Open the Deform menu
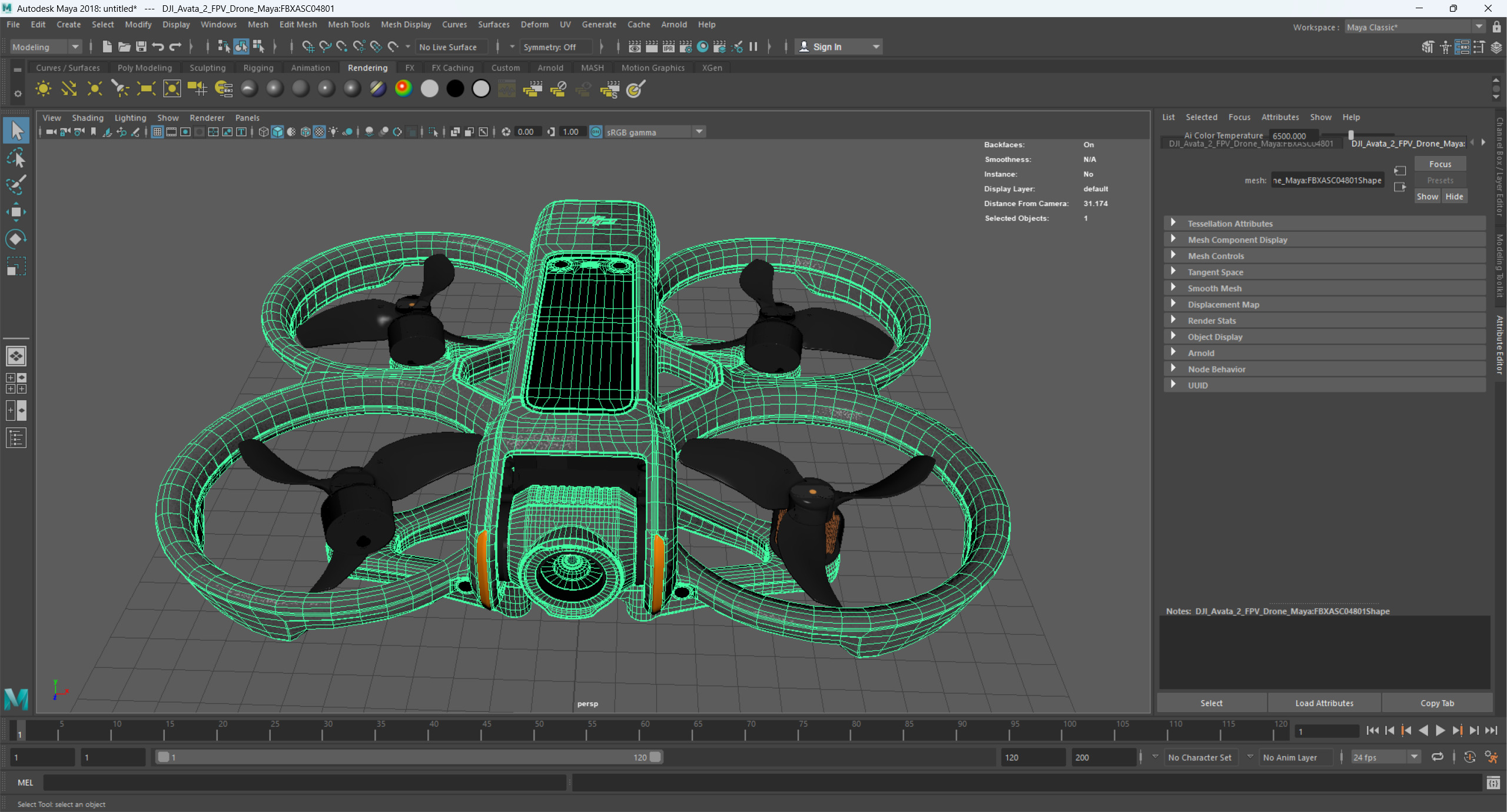Viewport: 1507px width, 812px height. [535, 25]
